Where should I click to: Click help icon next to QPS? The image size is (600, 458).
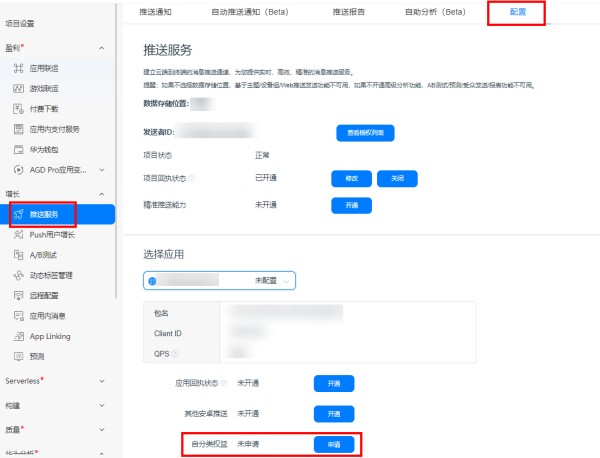click(x=174, y=354)
